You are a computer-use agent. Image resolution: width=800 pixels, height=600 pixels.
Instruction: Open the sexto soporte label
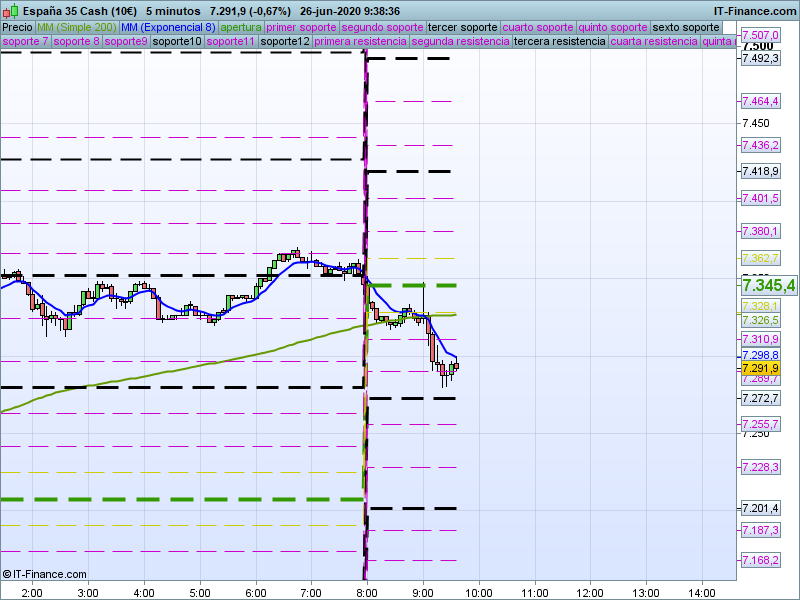pos(685,27)
